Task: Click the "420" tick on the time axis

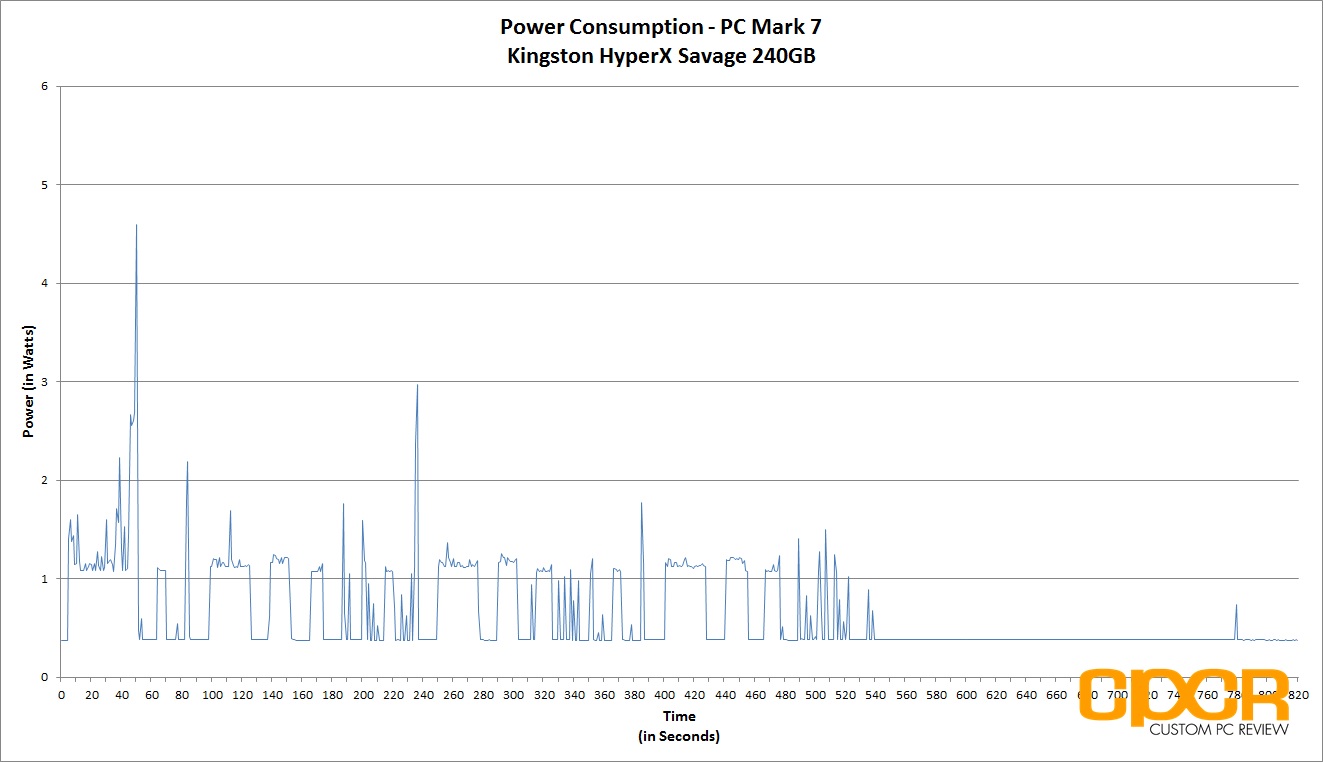Action: pyautogui.click(x=695, y=694)
